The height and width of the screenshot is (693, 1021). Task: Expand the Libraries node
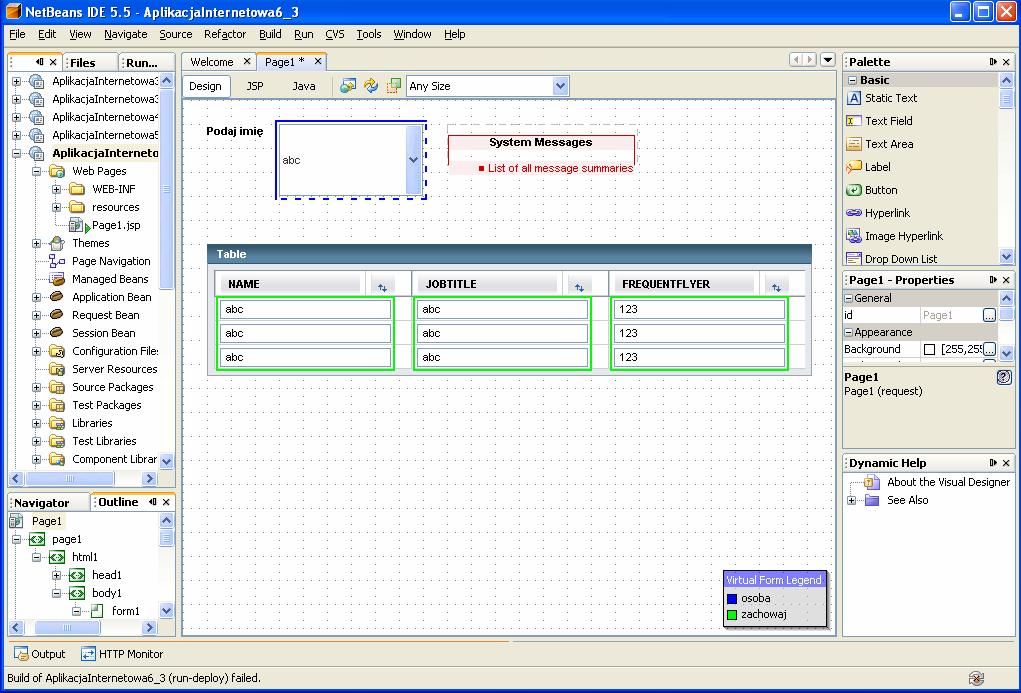[x=36, y=423]
